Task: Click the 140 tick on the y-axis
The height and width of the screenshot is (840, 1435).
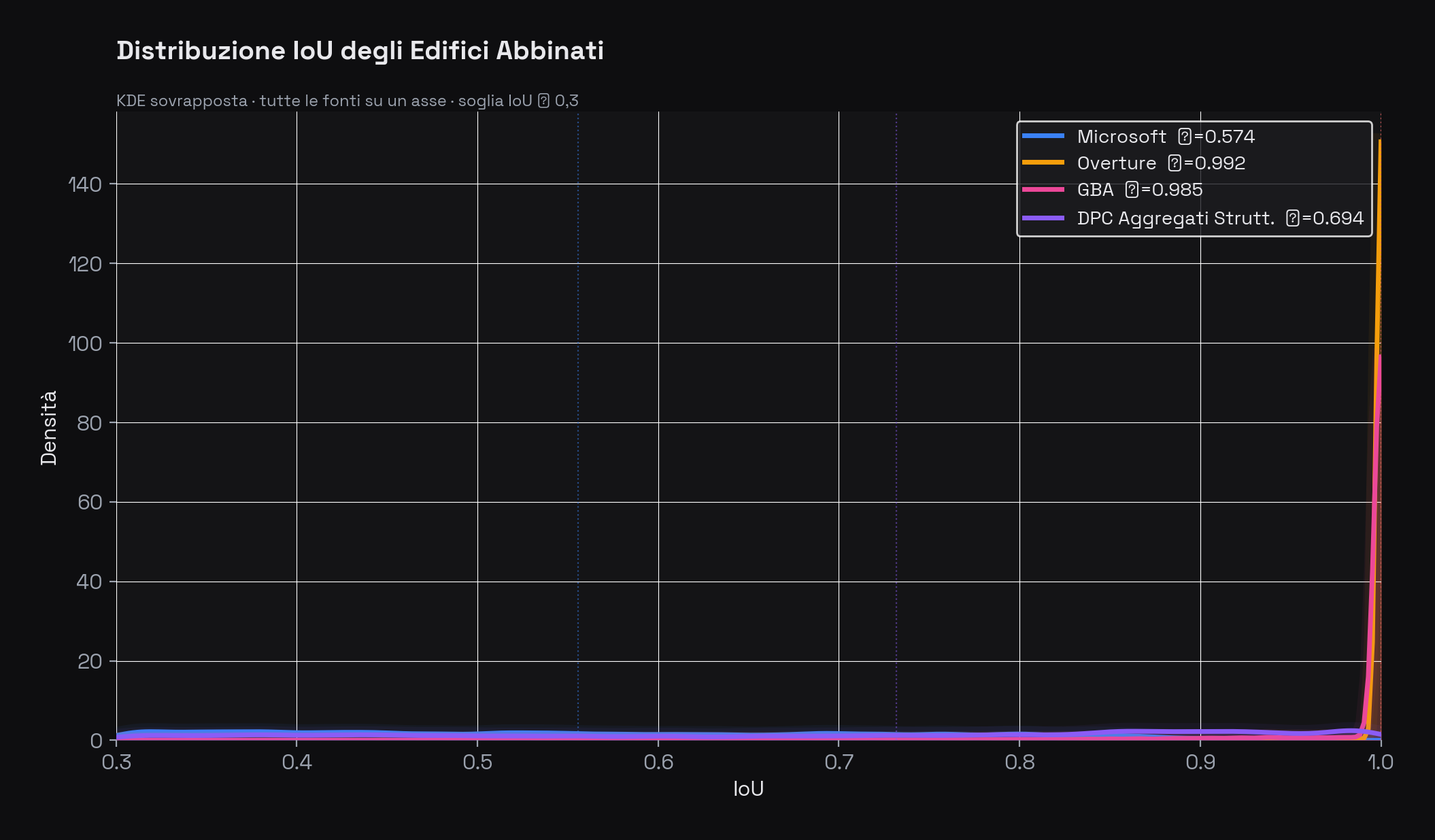Action: [x=85, y=184]
